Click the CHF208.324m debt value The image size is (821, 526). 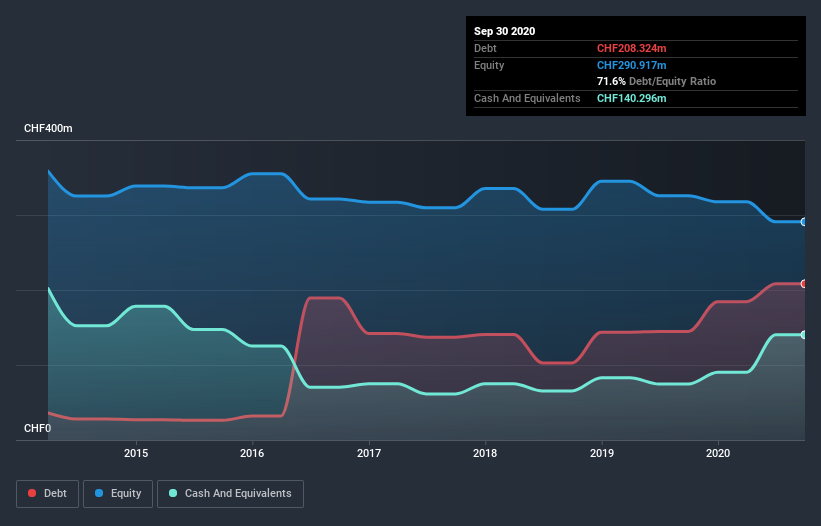pyautogui.click(x=631, y=48)
